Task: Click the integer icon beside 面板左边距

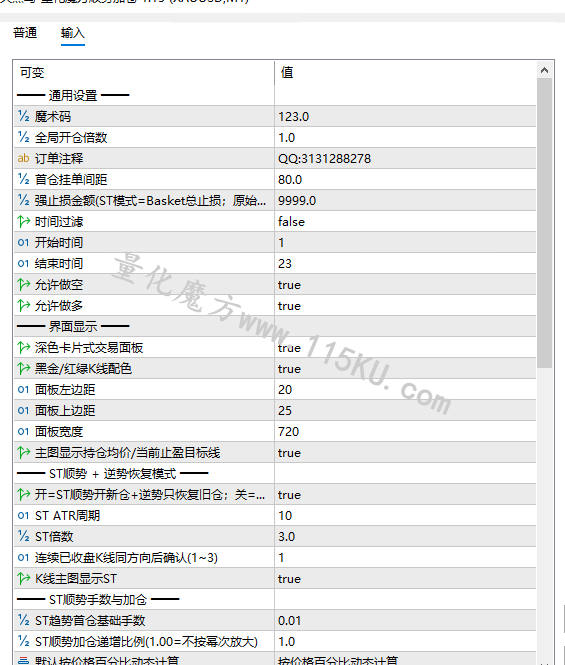Action: [23, 389]
